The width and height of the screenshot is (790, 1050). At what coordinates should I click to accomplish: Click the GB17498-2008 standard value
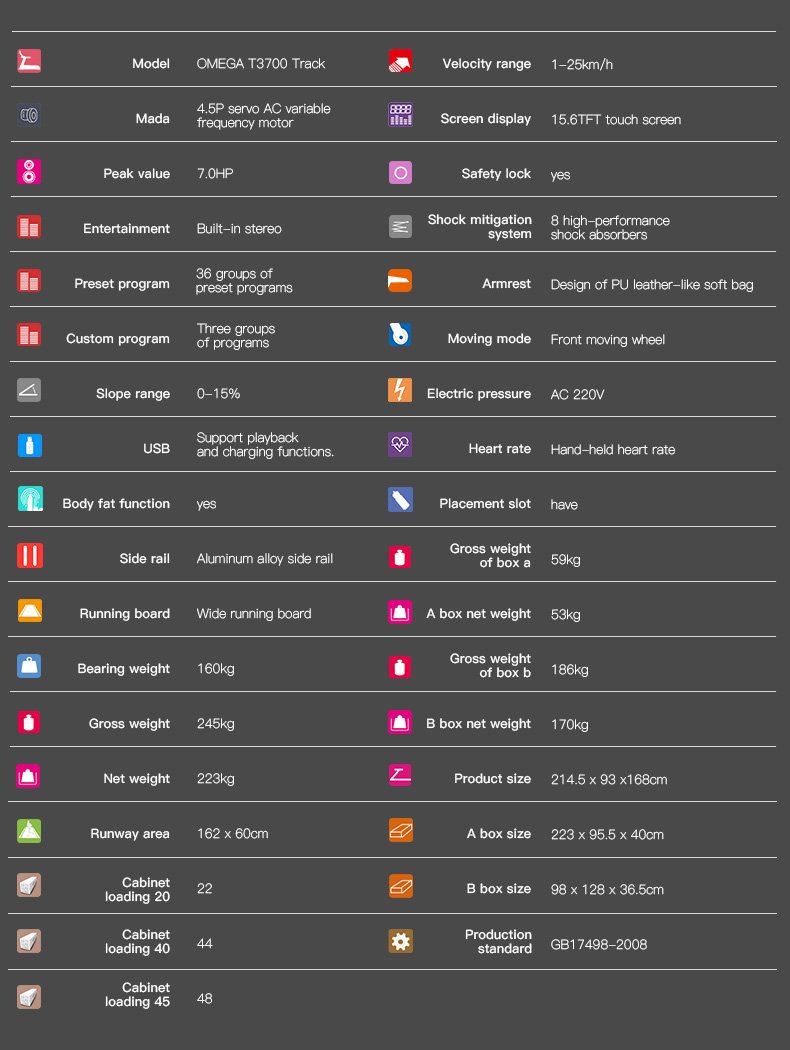[600, 944]
